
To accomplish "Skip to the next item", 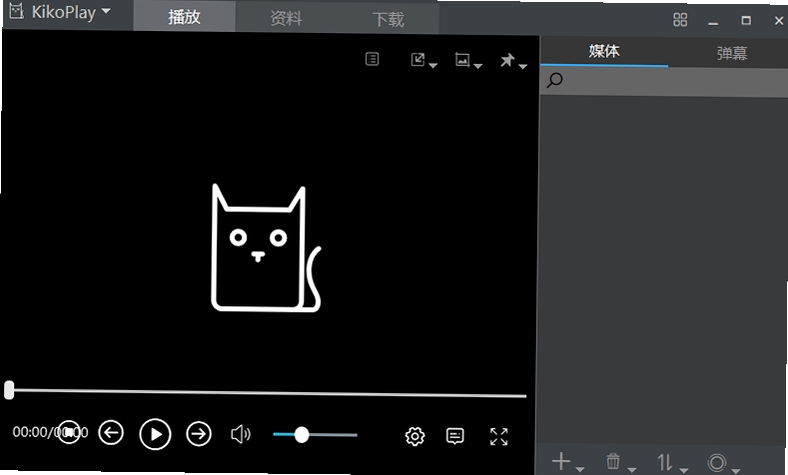I will 199,434.
